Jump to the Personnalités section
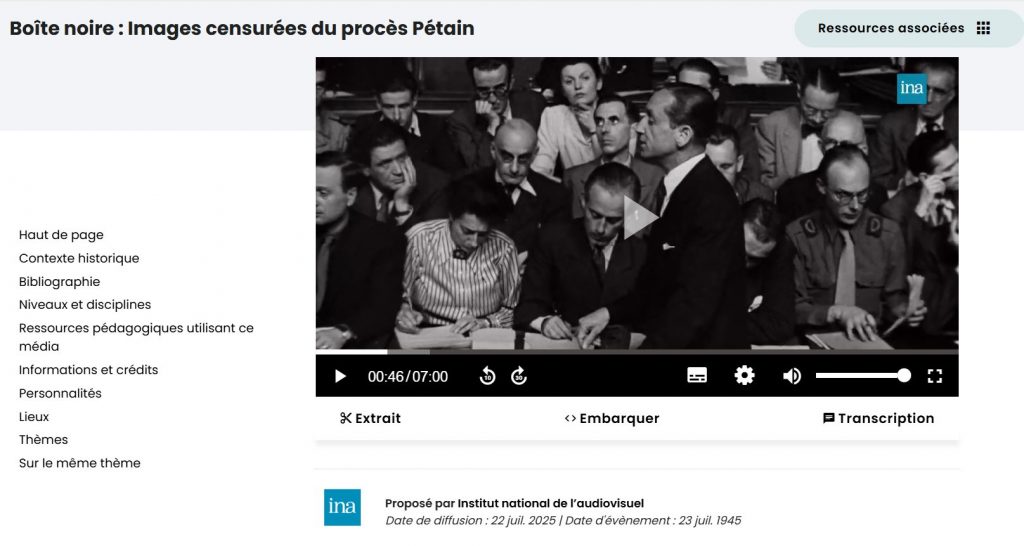Viewport: 1024px width, 546px height. tap(60, 393)
